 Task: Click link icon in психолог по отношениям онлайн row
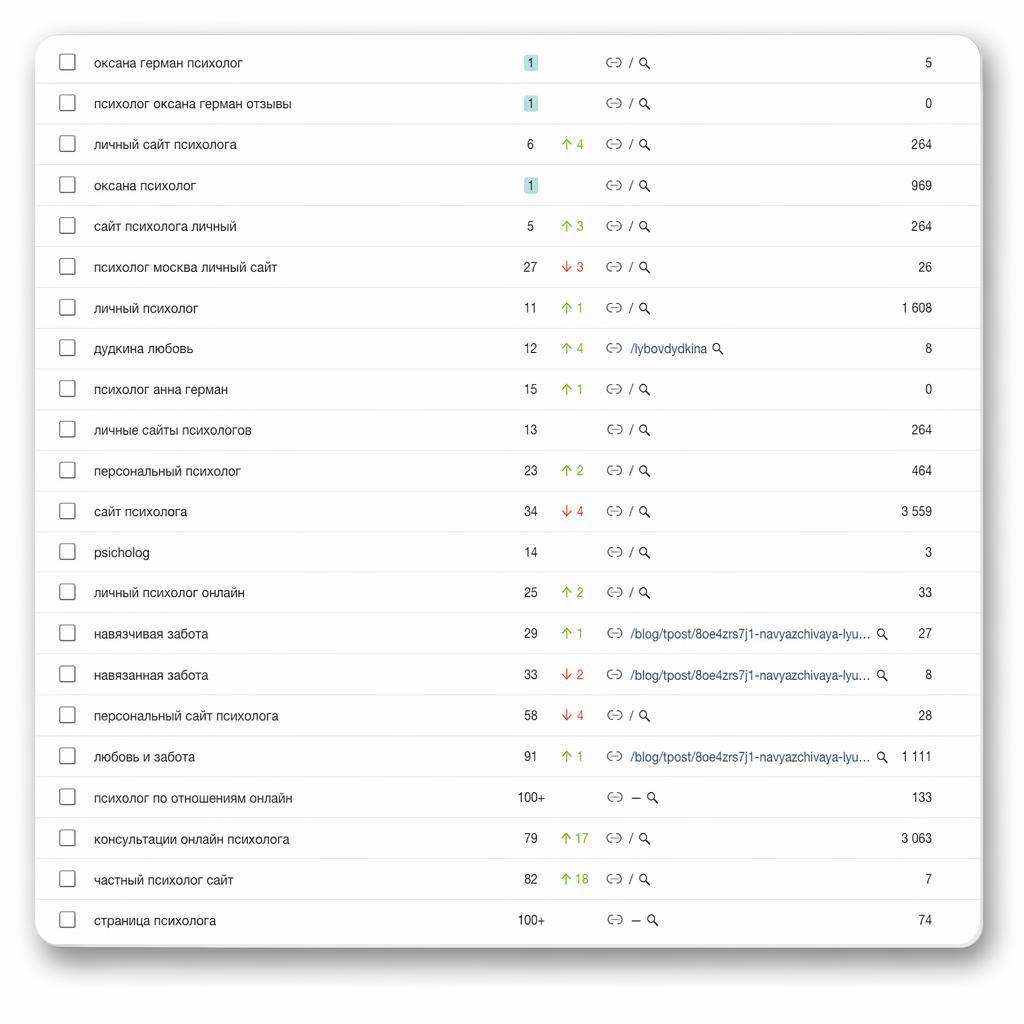pyautogui.click(x=615, y=797)
